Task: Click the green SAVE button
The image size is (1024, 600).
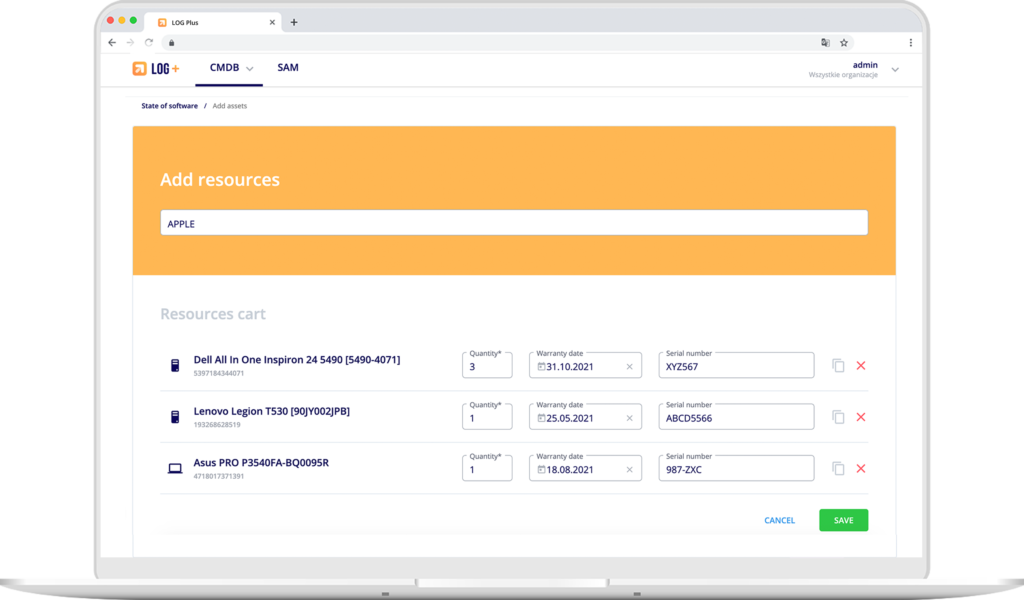Action: [x=844, y=520]
